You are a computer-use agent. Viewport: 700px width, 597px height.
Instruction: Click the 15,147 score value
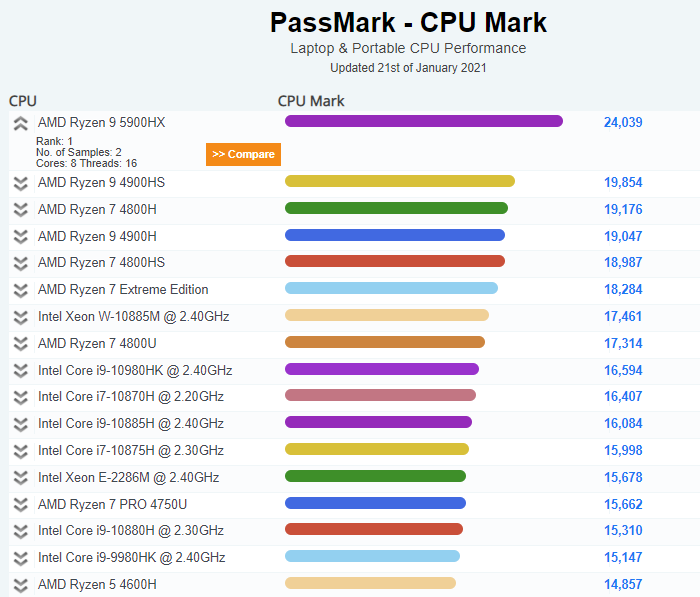(x=623, y=557)
